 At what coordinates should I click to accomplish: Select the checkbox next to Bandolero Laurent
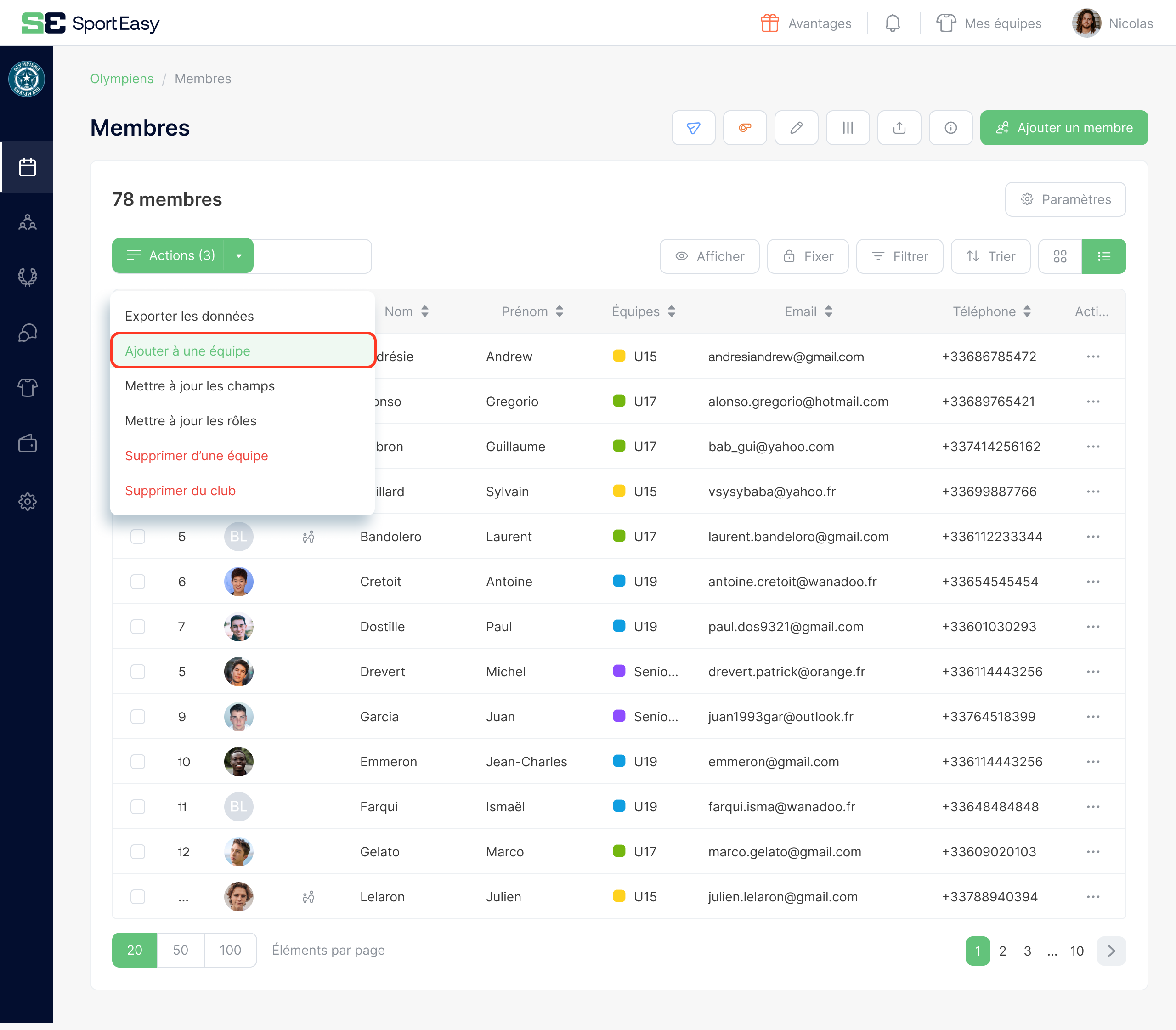[138, 536]
